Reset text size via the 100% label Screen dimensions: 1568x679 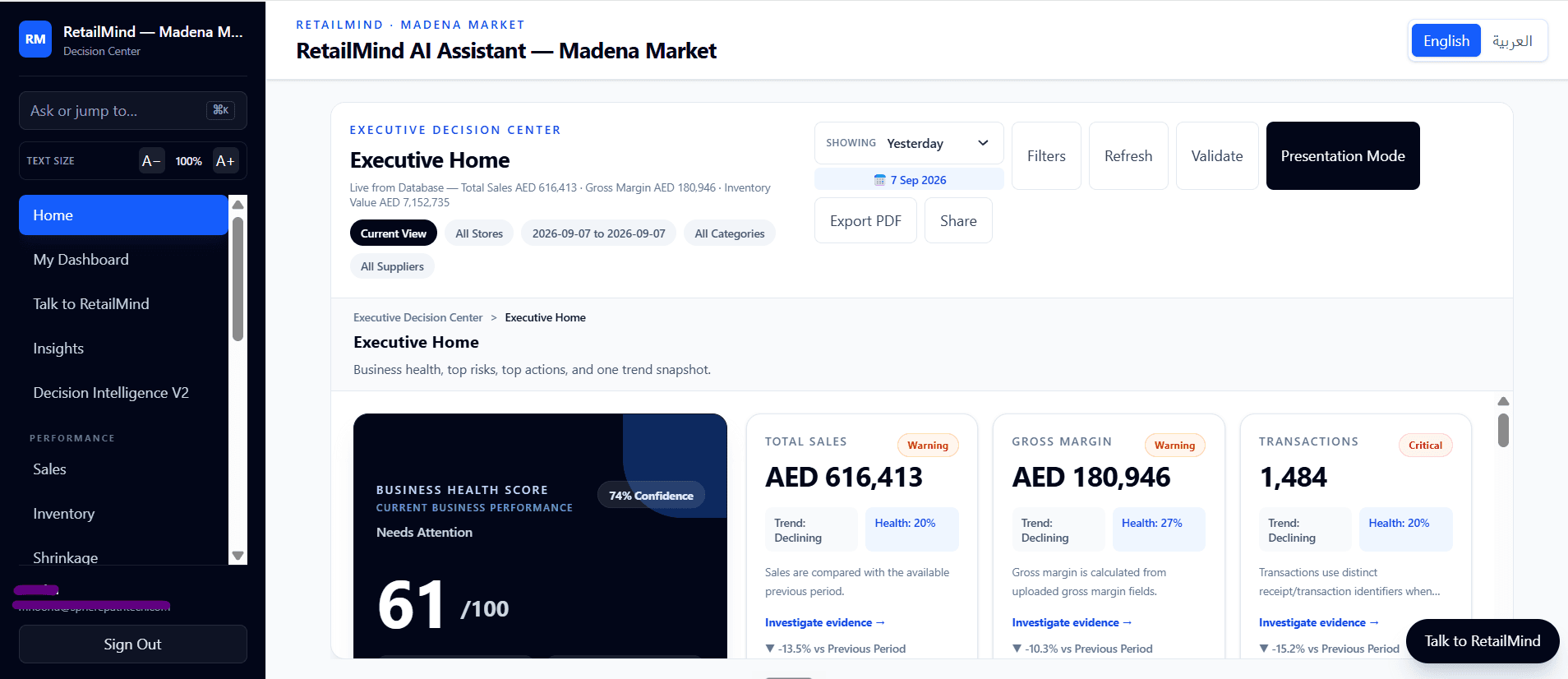click(x=188, y=161)
